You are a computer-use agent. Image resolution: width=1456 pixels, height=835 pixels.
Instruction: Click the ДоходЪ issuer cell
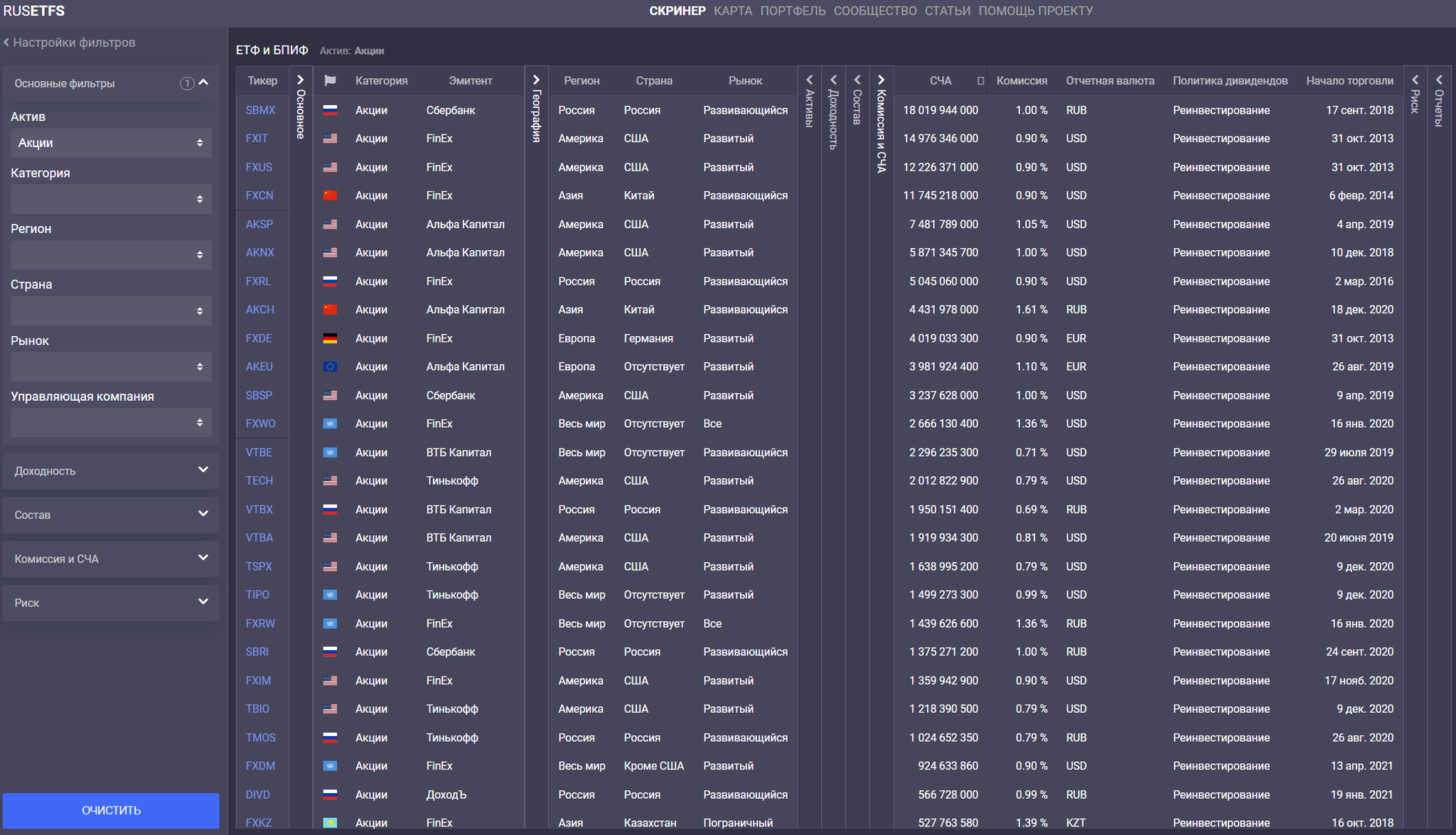tap(446, 794)
